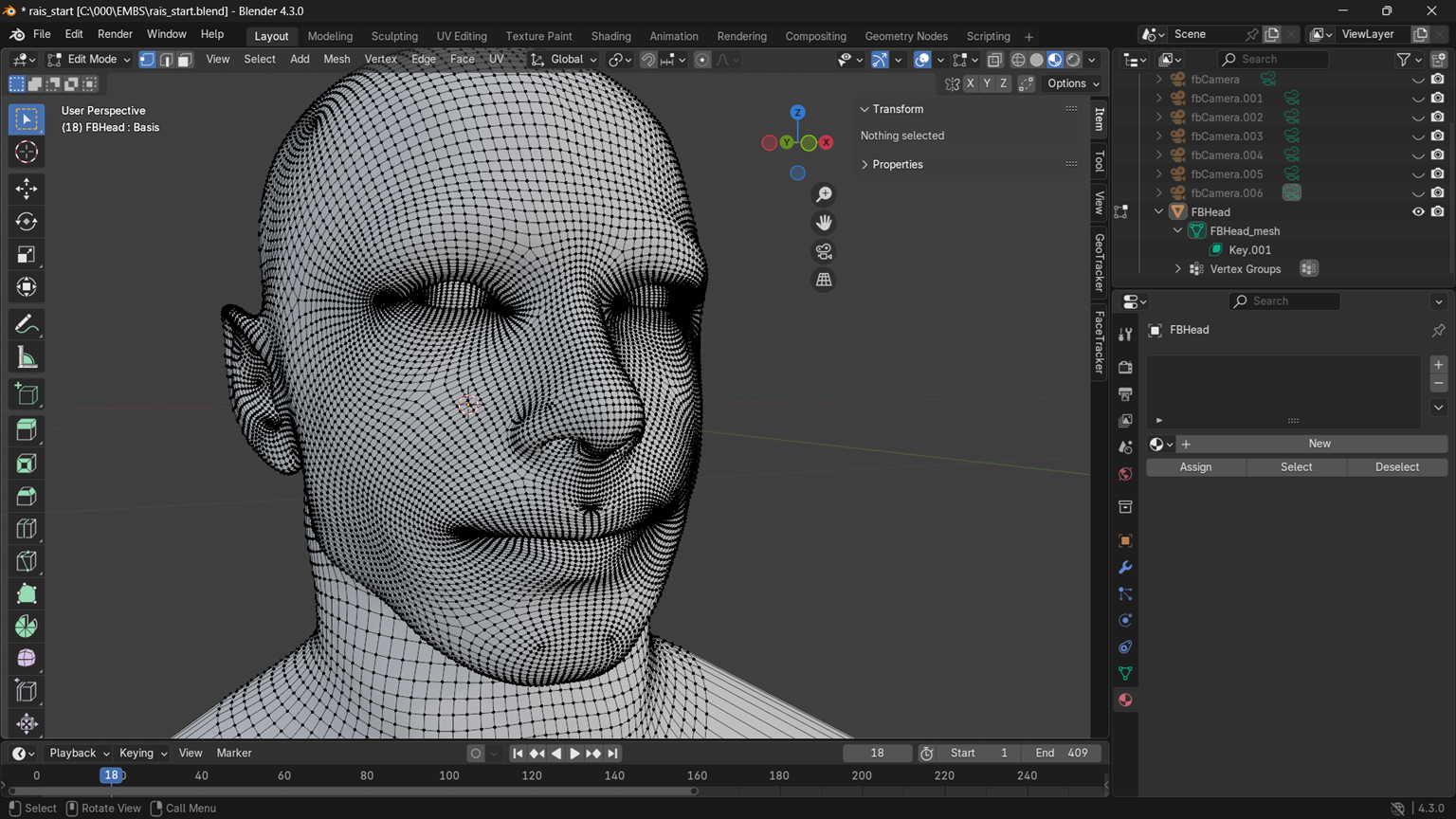1456x819 pixels.
Task: Select the Loop Cut tool
Action: [27, 529]
